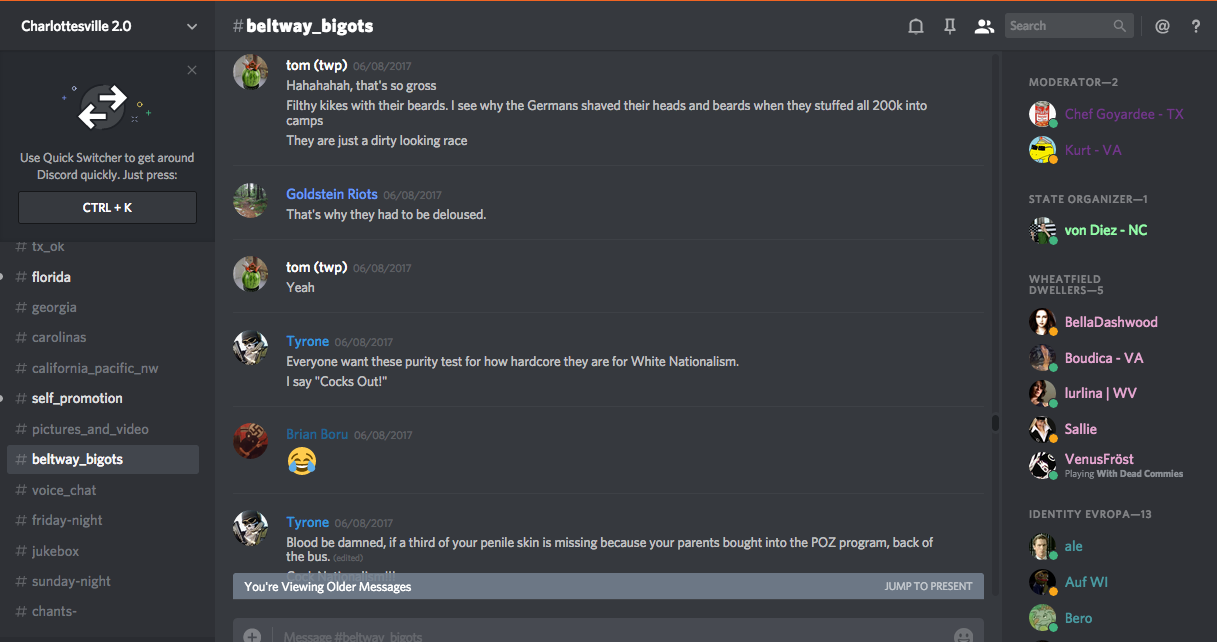Dismiss the Quick Switcher tip

[192, 70]
